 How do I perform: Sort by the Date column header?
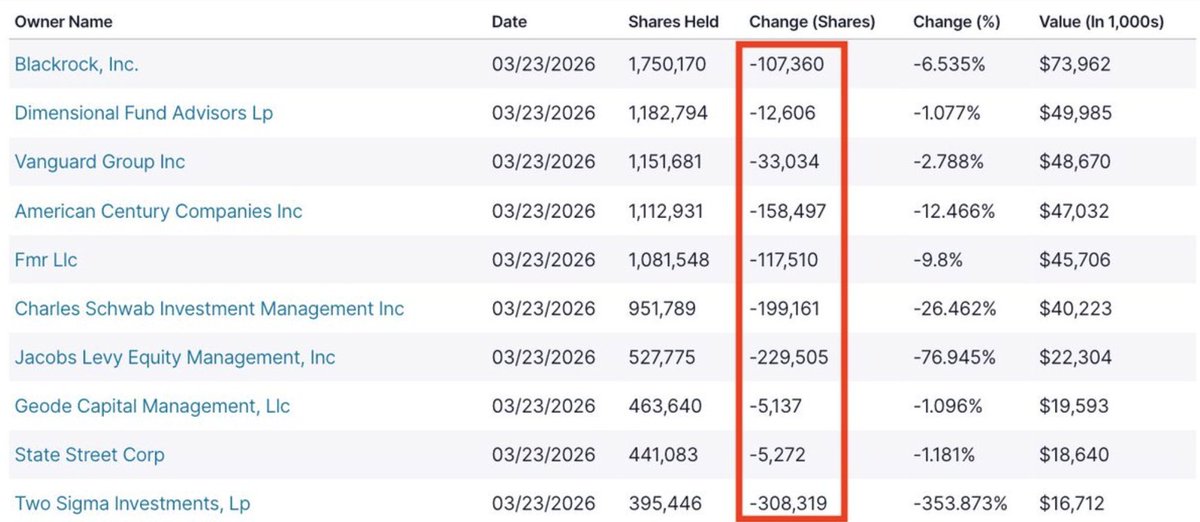coord(509,21)
